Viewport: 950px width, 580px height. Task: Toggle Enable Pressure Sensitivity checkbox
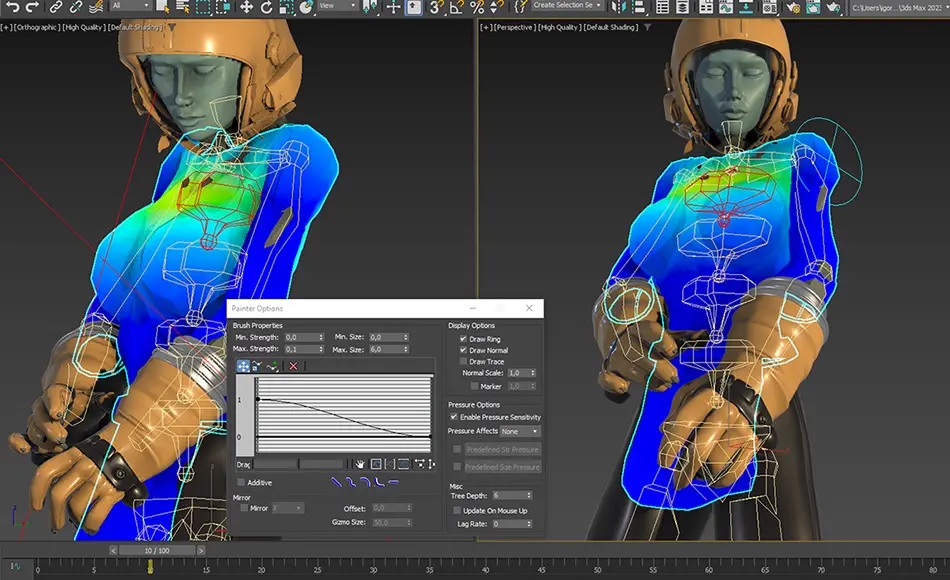(x=454, y=417)
